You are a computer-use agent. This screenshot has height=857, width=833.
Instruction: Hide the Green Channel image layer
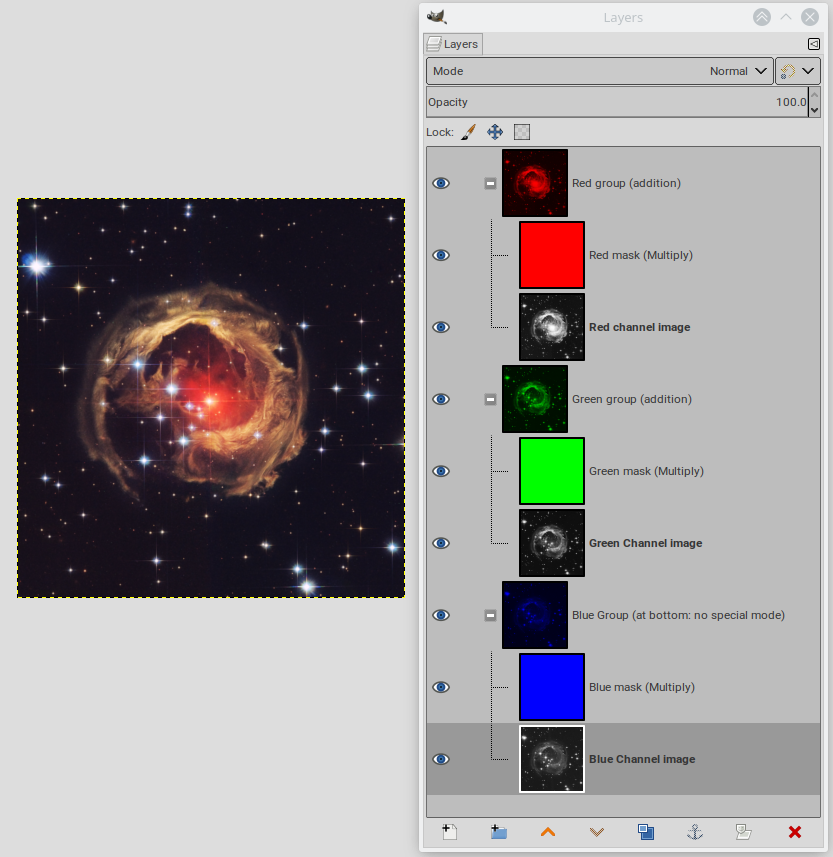pos(441,543)
